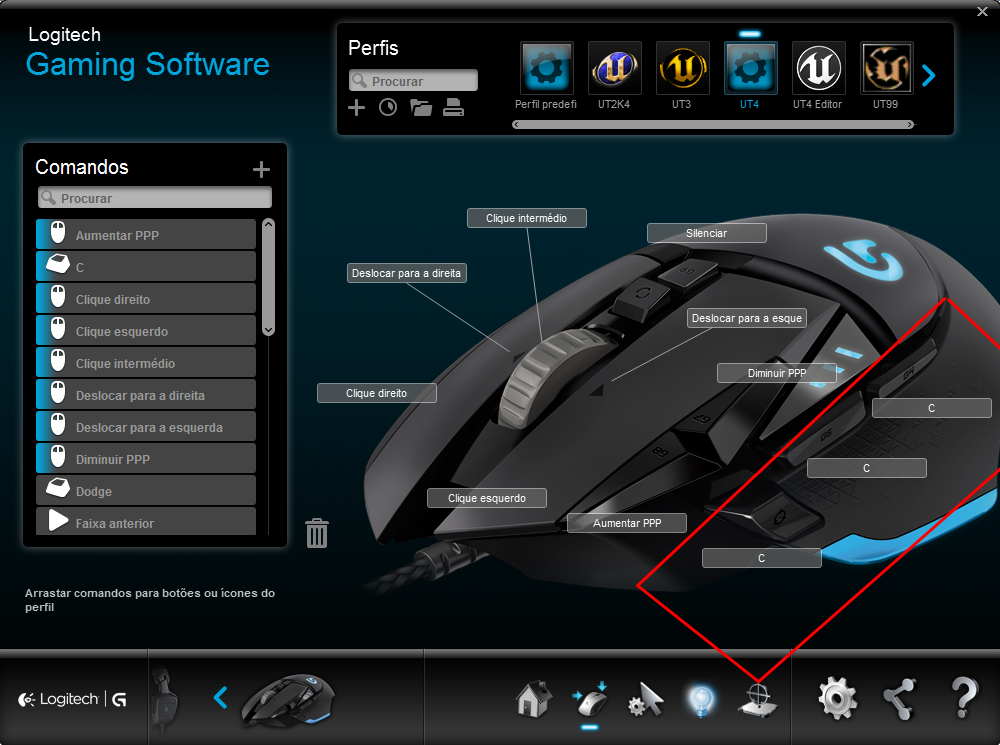Image resolution: width=1000 pixels, height=745 pixels.
Task: Click the trash can delete icon
Action: pyautogui.click(x=317, y=533)
